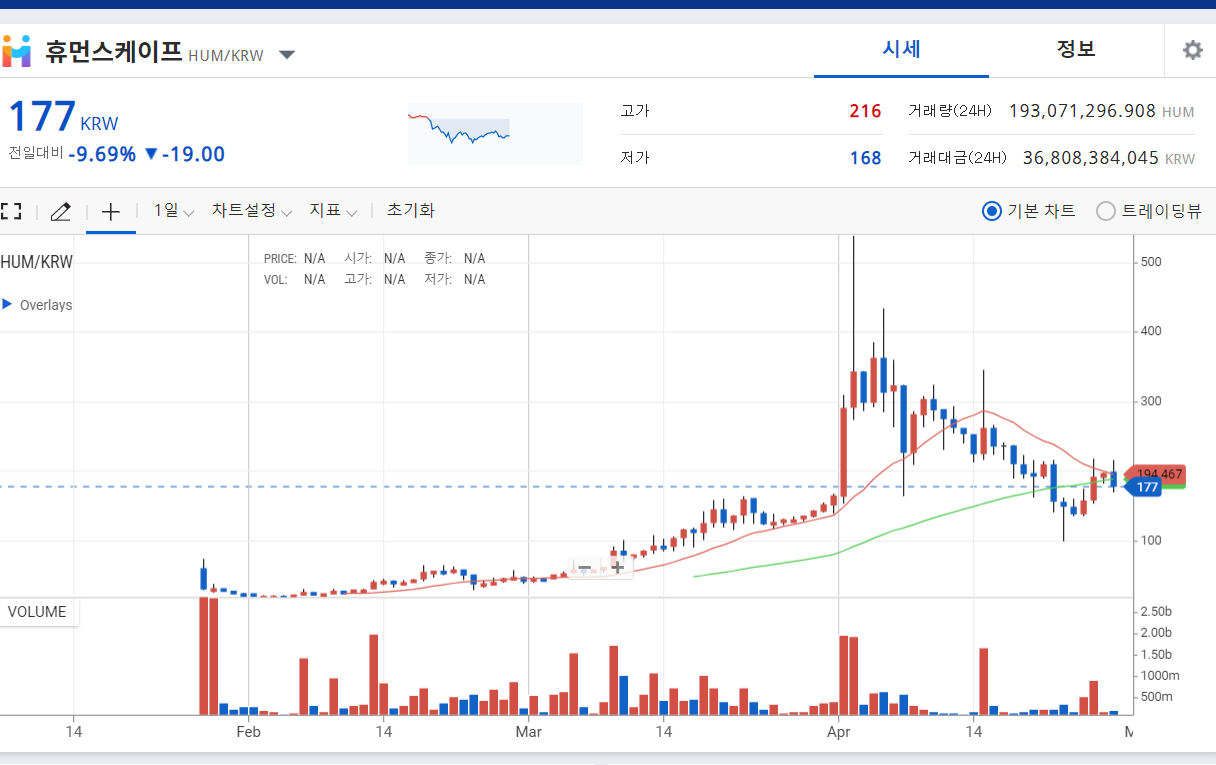This screenshot has width=1216, height=765.
Task: Click the Feb date label on axis
Action: pyautogui.click(x=248, y=732)
